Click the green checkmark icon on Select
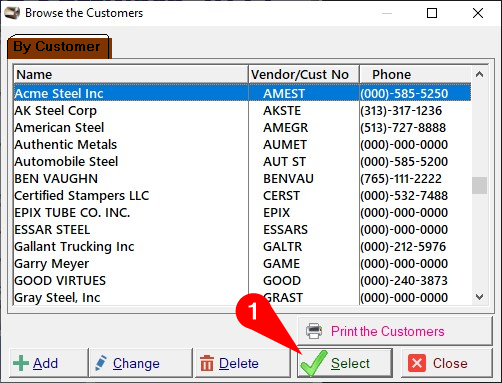Viewport: 502px width, 383px height. click(313, 364)
